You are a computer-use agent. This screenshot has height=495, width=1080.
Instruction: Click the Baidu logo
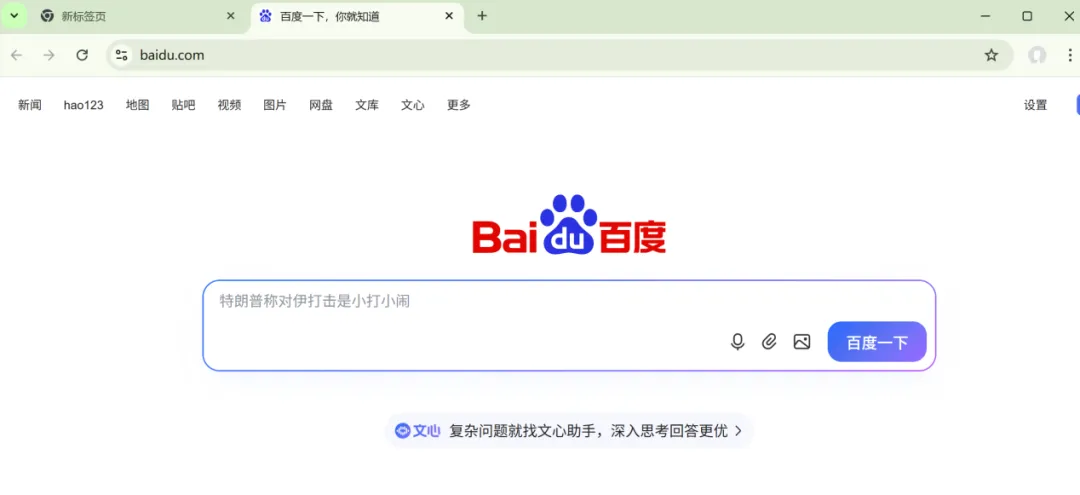click(x=569, y=225)
